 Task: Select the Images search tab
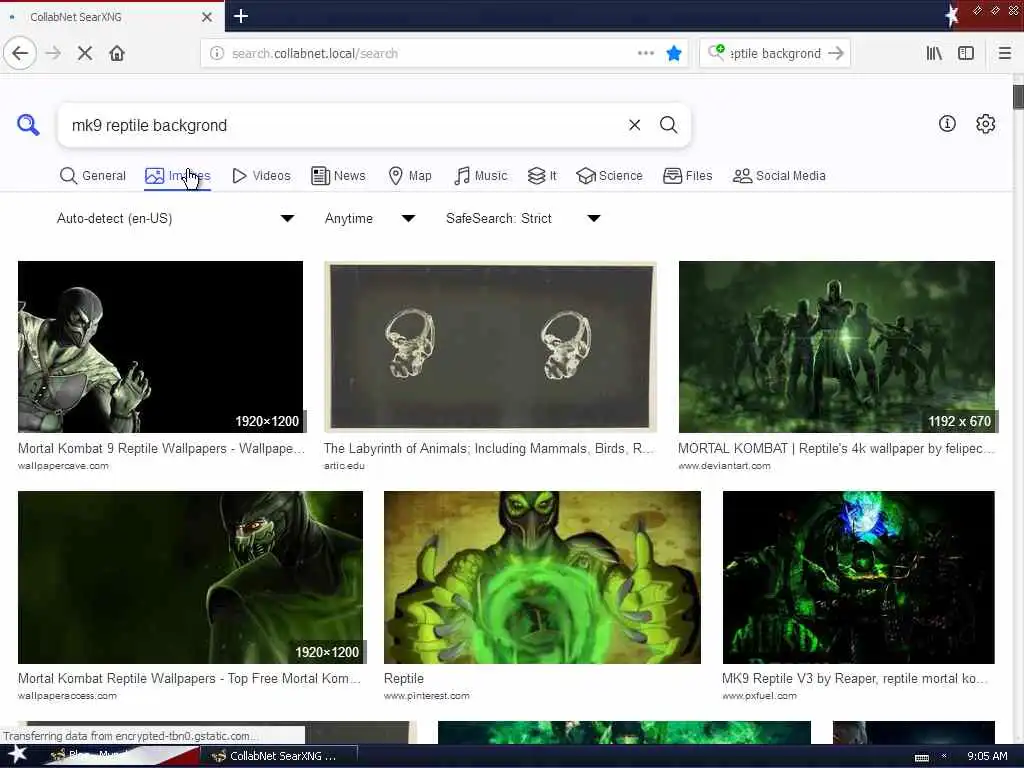click(x=177, y=176)
